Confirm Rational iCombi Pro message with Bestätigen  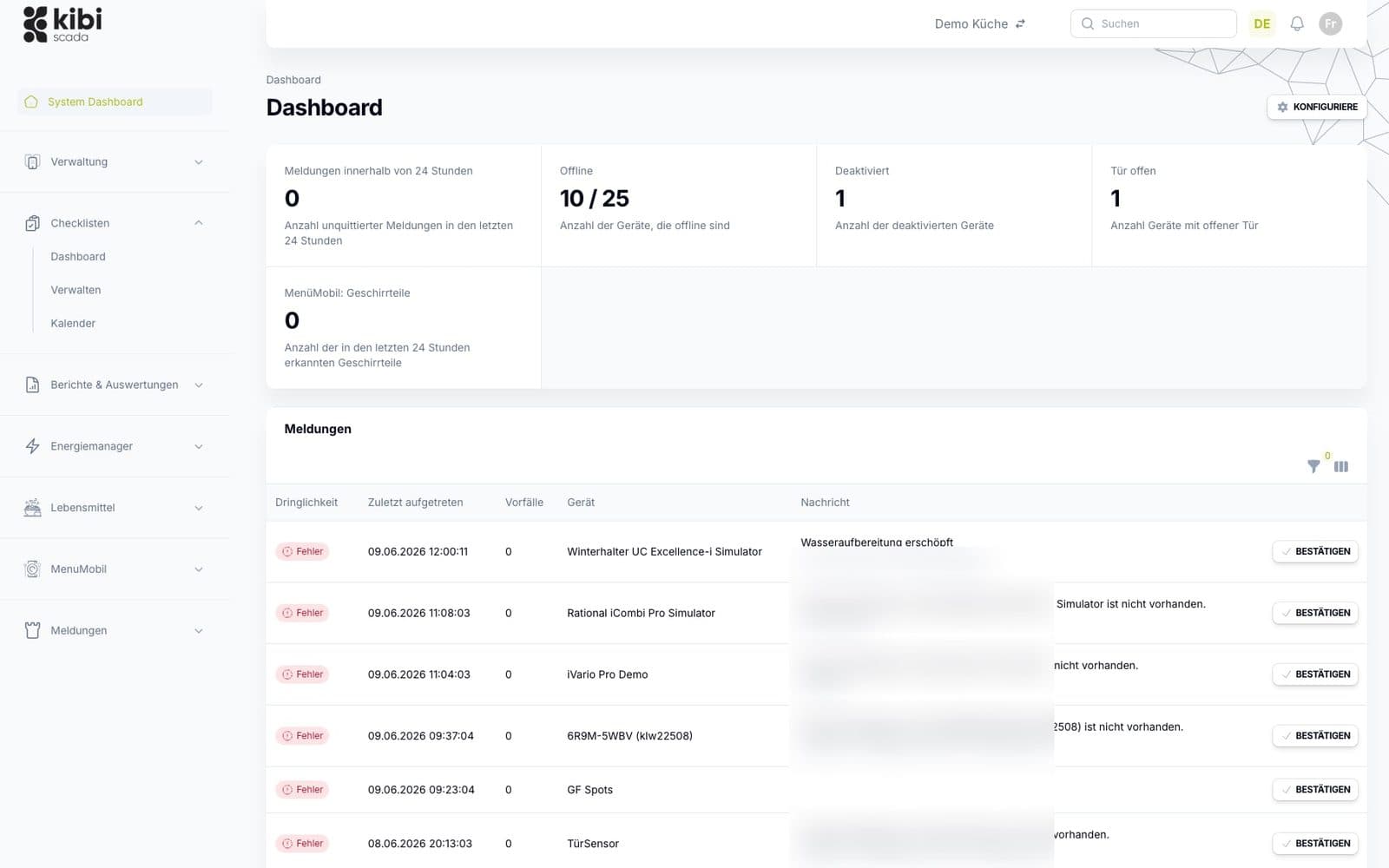coord(1315,613)
